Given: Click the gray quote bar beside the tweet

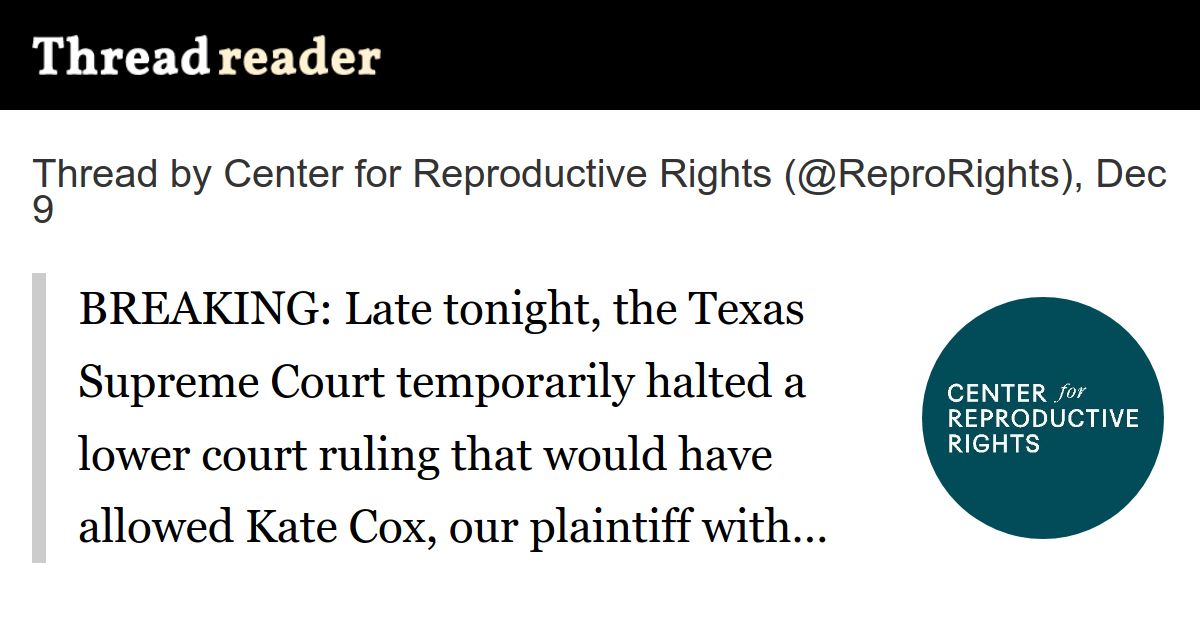Looking at the screenshot, I should tap(39, 418).
